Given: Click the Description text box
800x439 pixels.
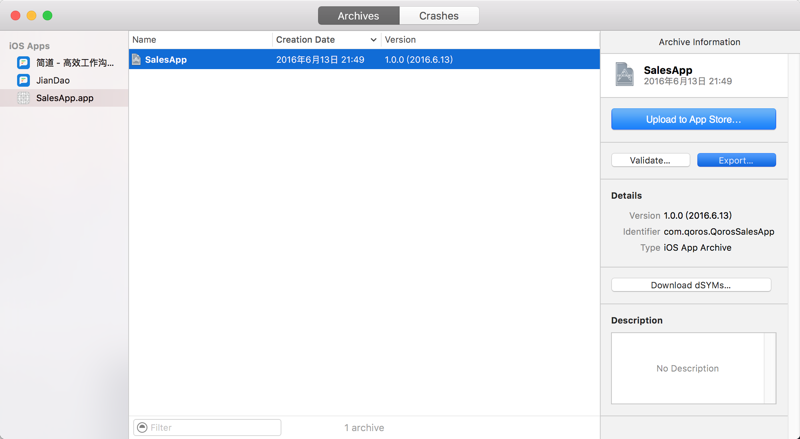Looking at the screenshot, I should [x=688, y=368].
